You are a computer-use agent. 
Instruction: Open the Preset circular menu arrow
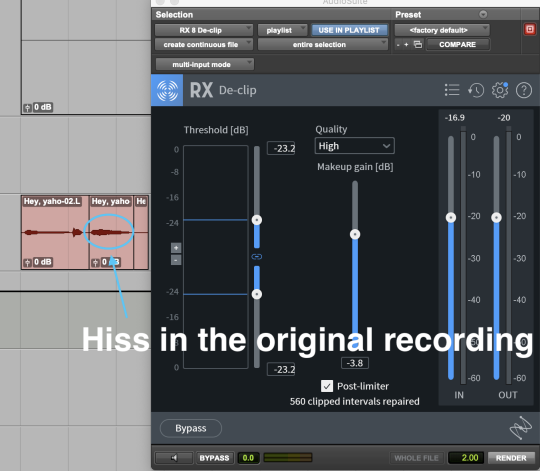pyautogui.click(x=483, y=14)
